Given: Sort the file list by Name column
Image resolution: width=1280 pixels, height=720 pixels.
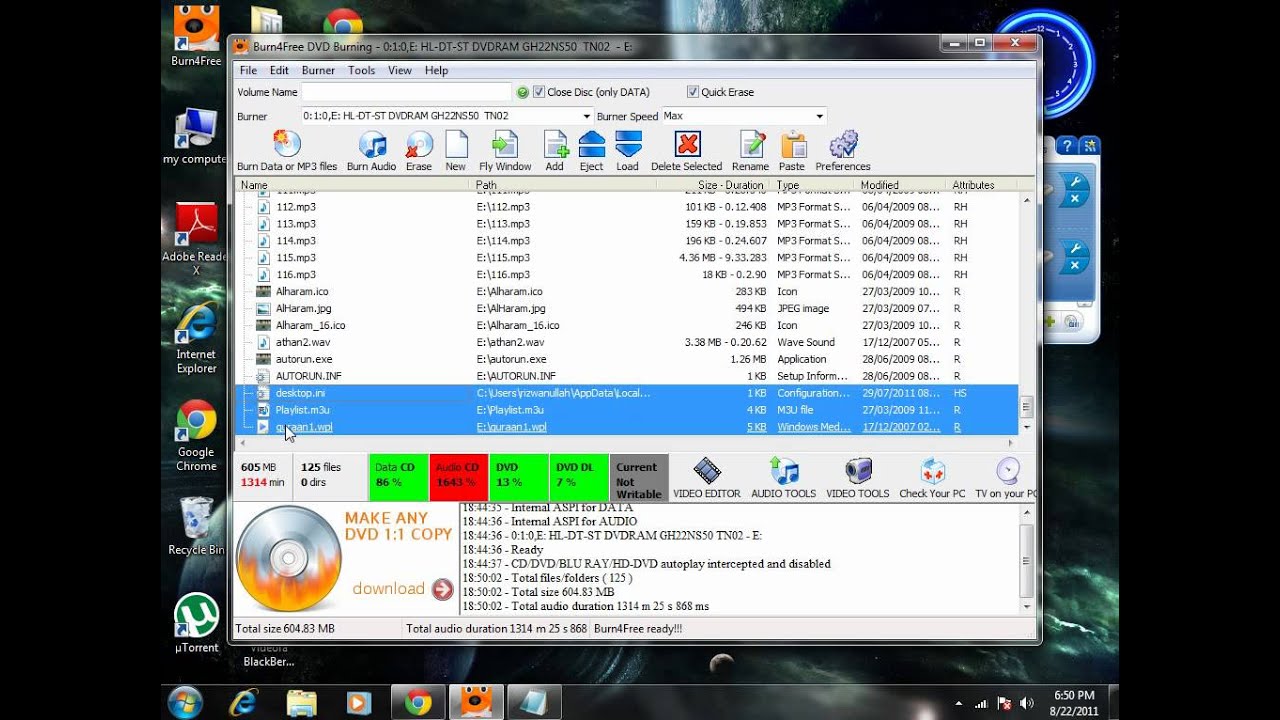Looking at the screenshot, I should (353, 185).
